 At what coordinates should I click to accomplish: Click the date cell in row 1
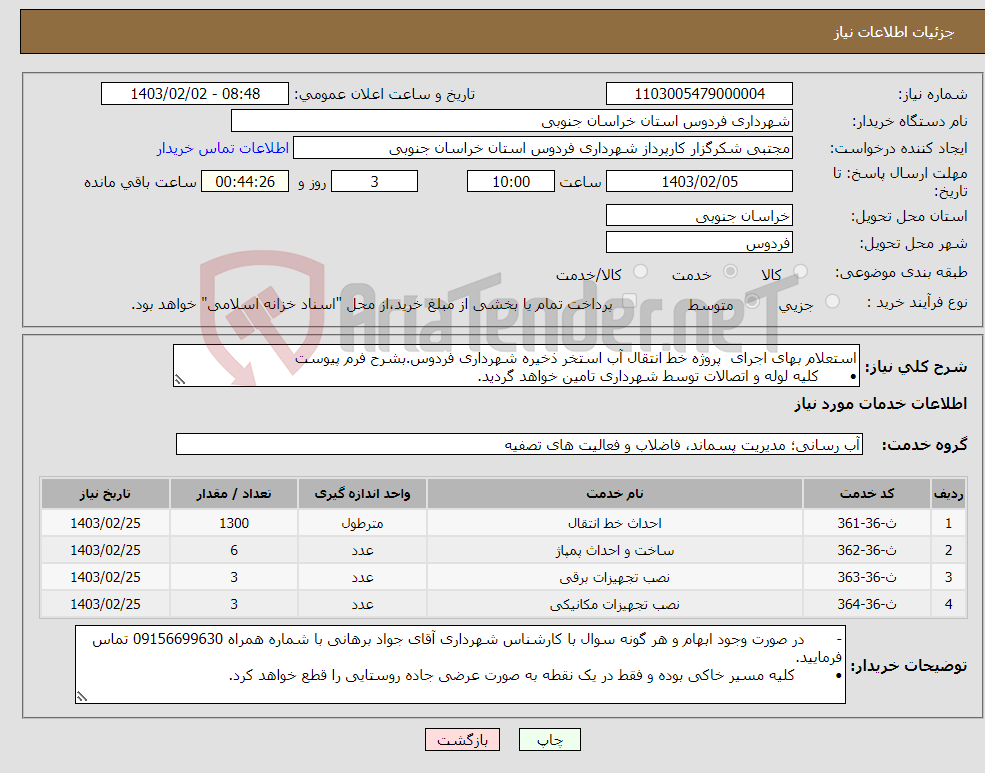click(x=106, y=523)
